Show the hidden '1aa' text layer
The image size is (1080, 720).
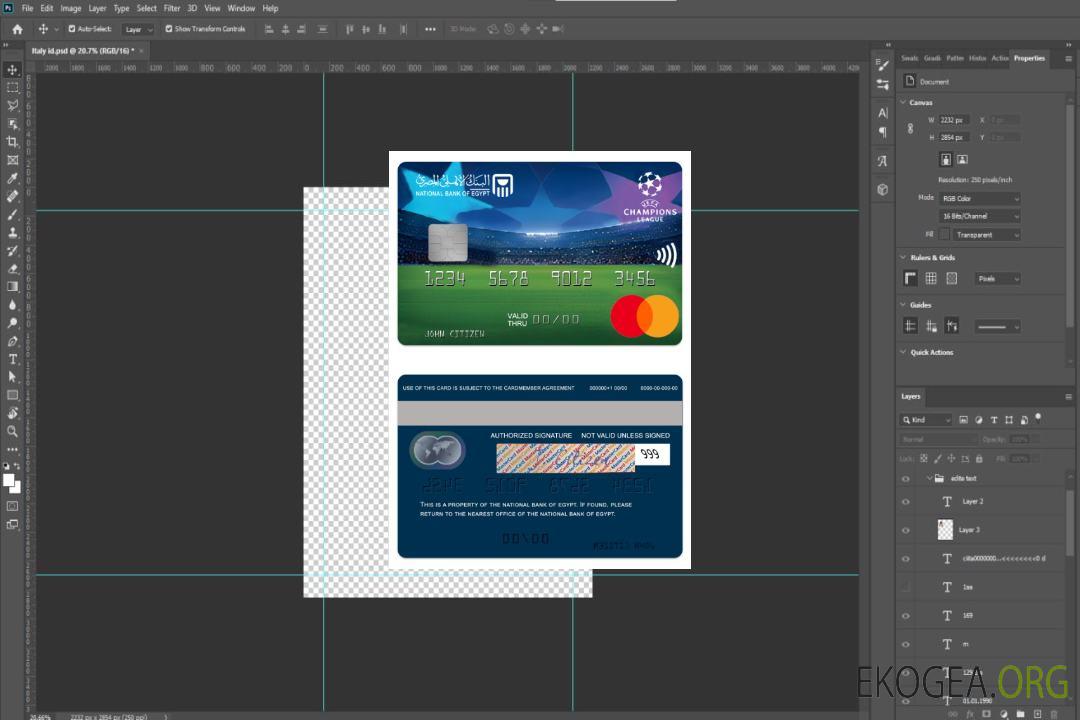906,587
